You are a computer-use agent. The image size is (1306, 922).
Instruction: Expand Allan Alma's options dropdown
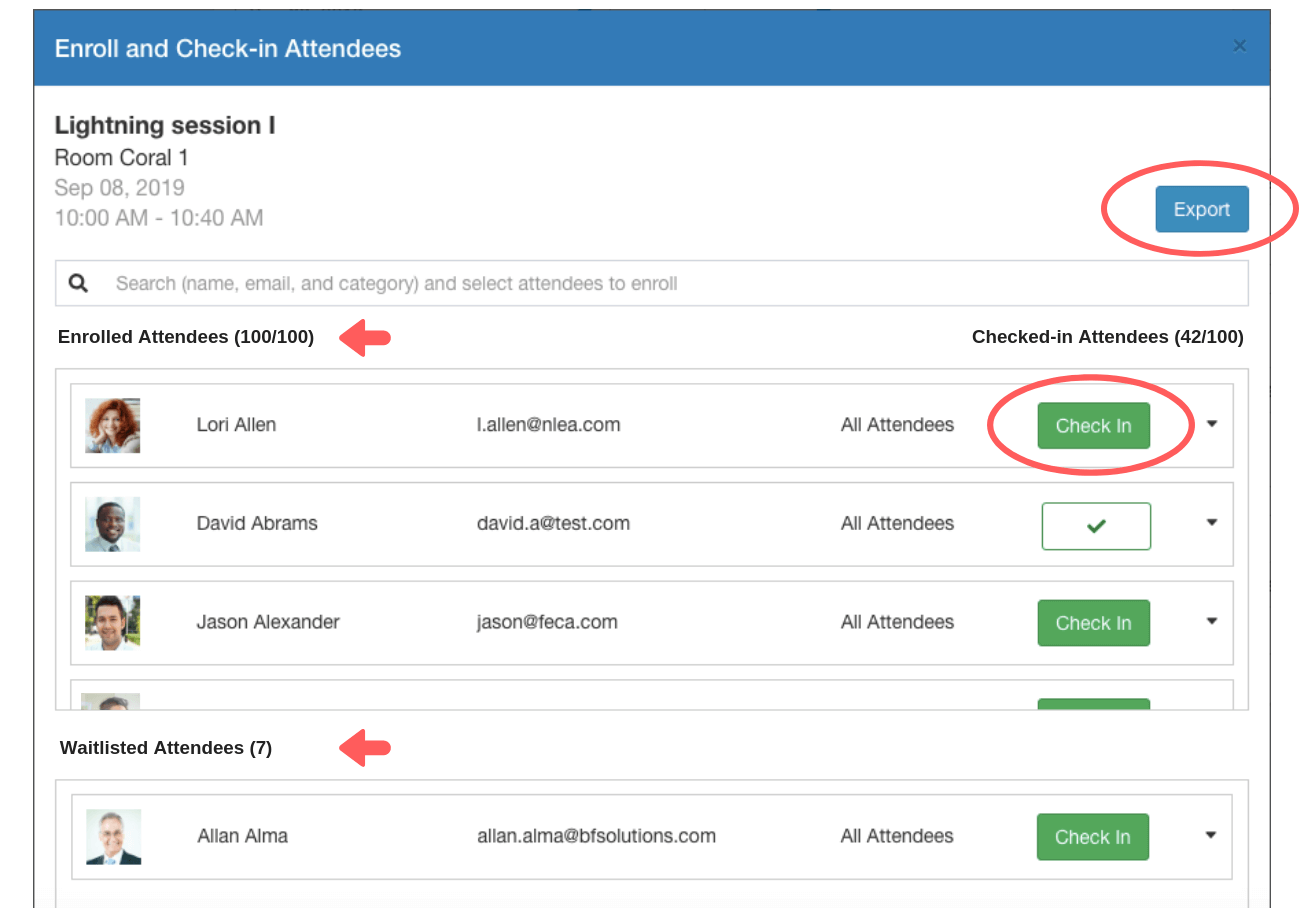1211,835
